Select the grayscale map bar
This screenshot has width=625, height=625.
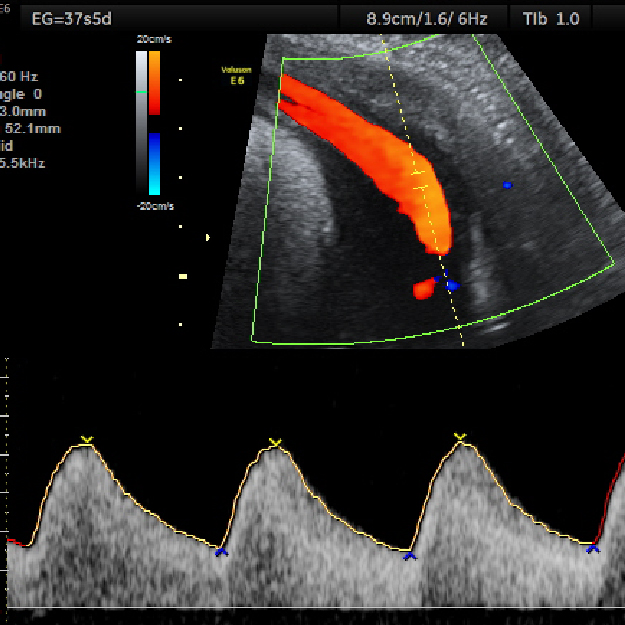coord(141,120)
